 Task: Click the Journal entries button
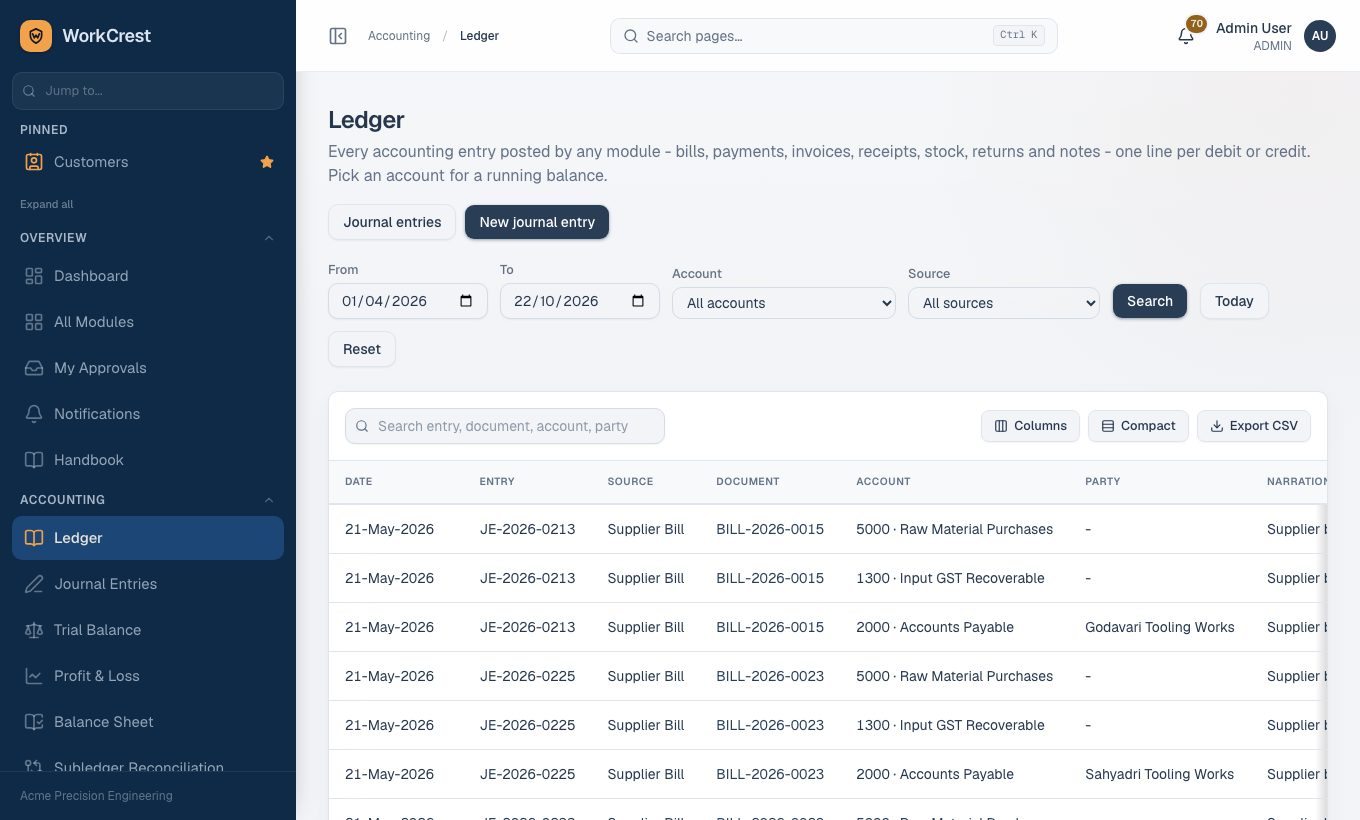(392, 222)
